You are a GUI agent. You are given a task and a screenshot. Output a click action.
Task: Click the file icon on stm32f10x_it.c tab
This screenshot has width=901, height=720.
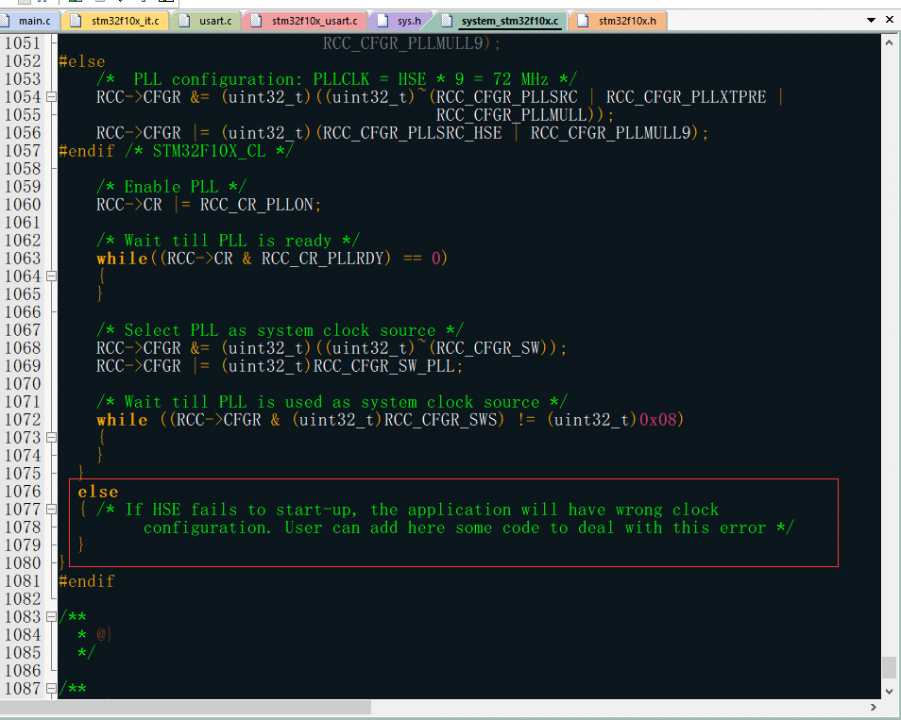76,21
